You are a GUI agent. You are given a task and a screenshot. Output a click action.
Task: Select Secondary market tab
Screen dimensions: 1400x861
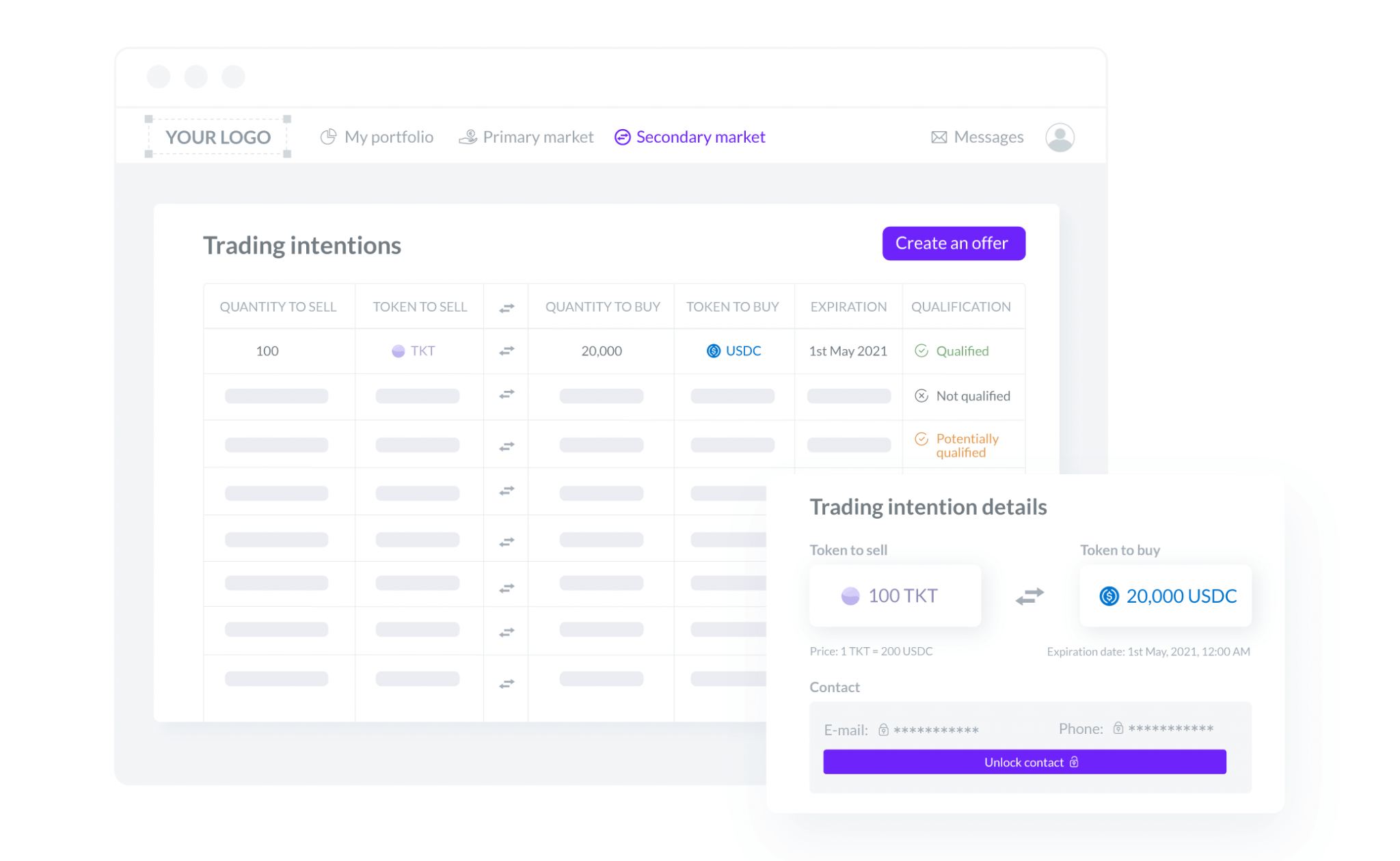[690, 137]
